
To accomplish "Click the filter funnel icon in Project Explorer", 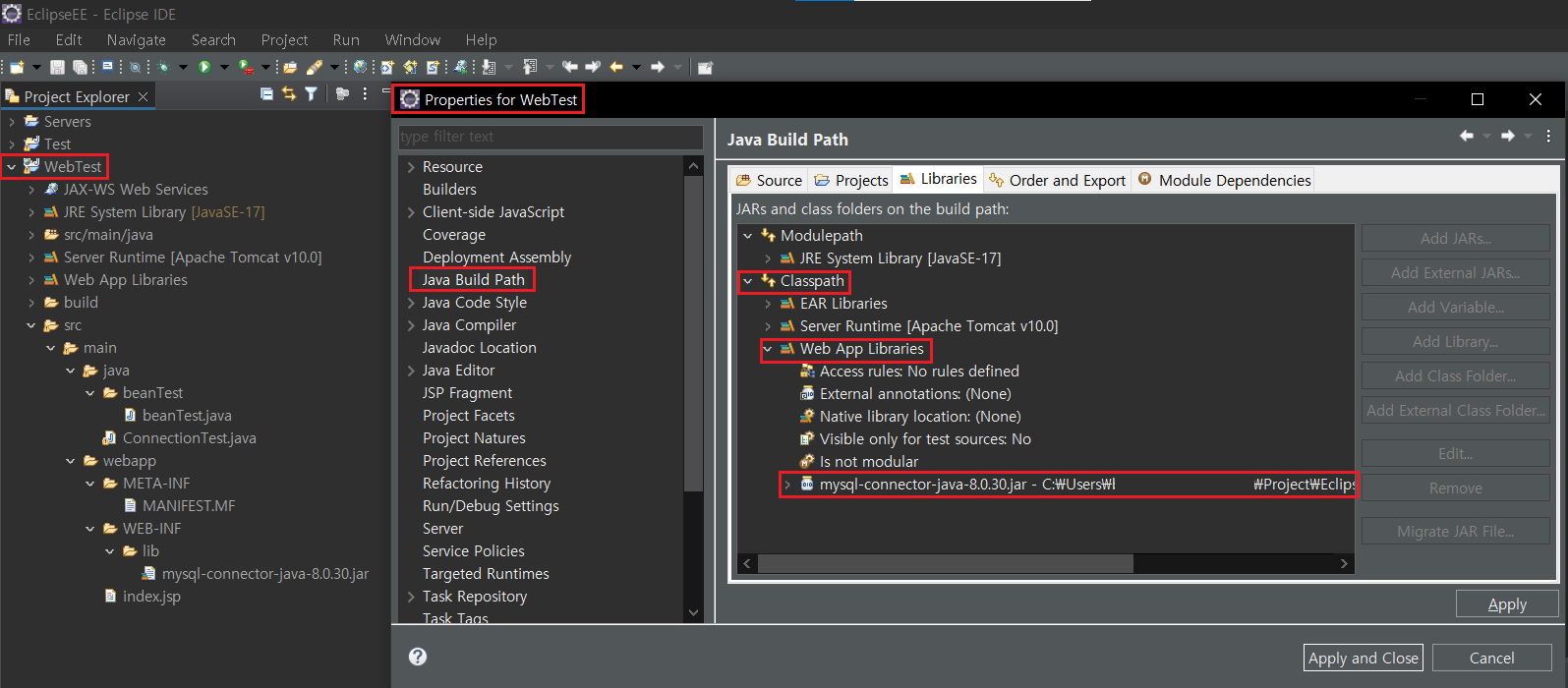I will tap(311, 94).
